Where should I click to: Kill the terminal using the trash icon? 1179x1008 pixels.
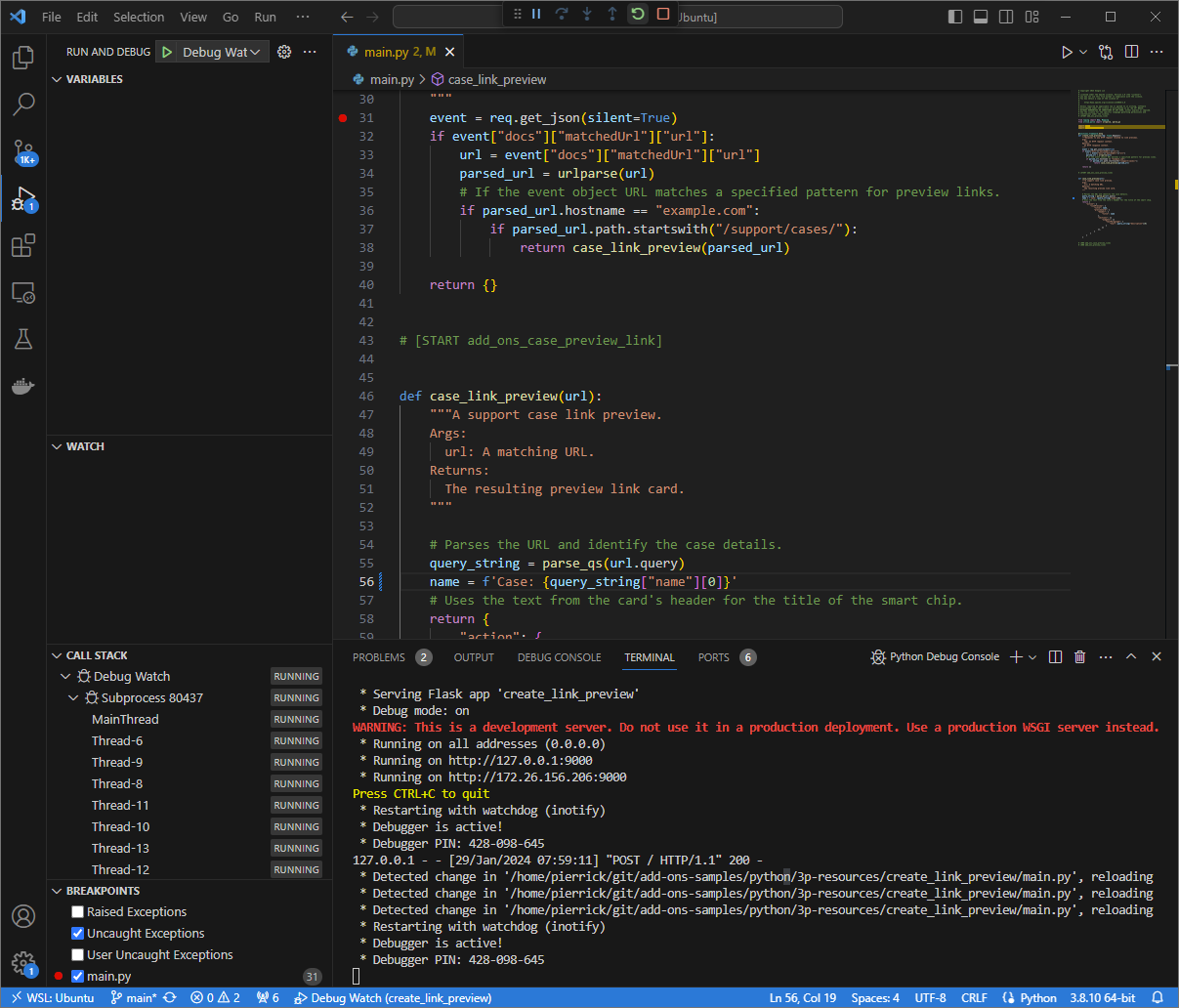click(x=1079, y=656)
